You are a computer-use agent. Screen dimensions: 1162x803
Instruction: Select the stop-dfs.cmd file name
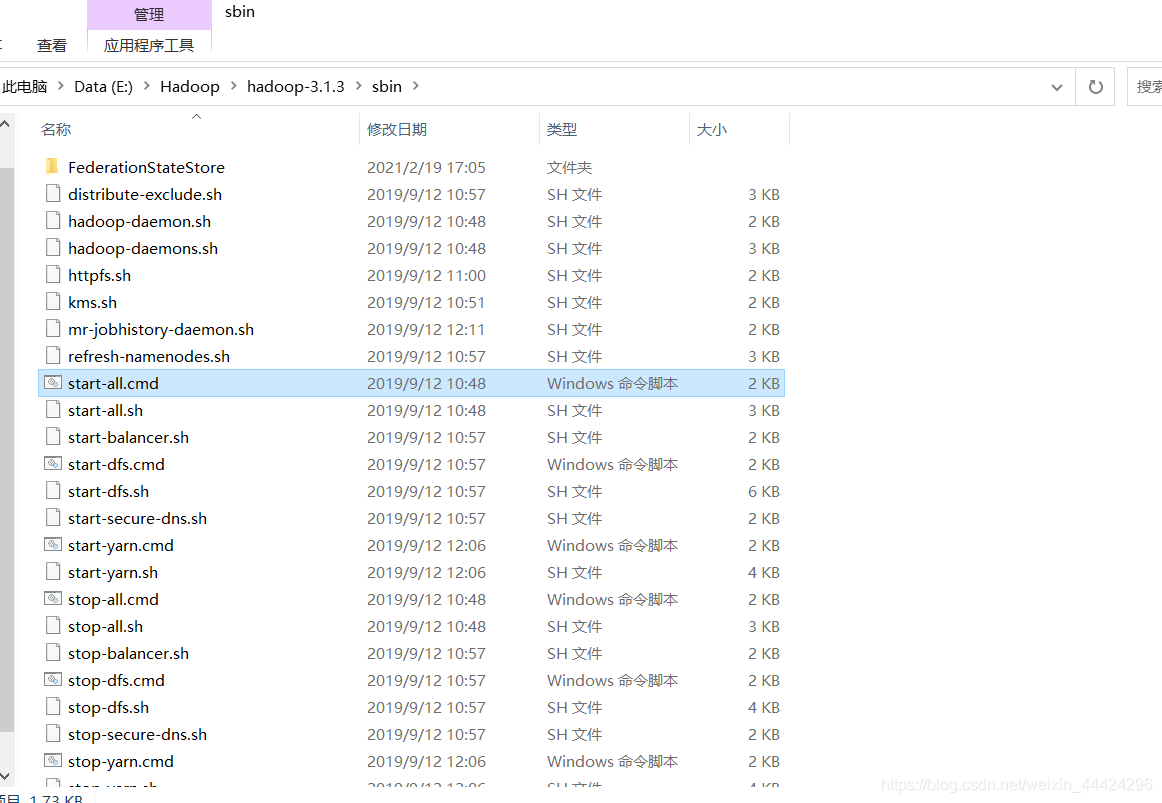[x=116, y=680]
